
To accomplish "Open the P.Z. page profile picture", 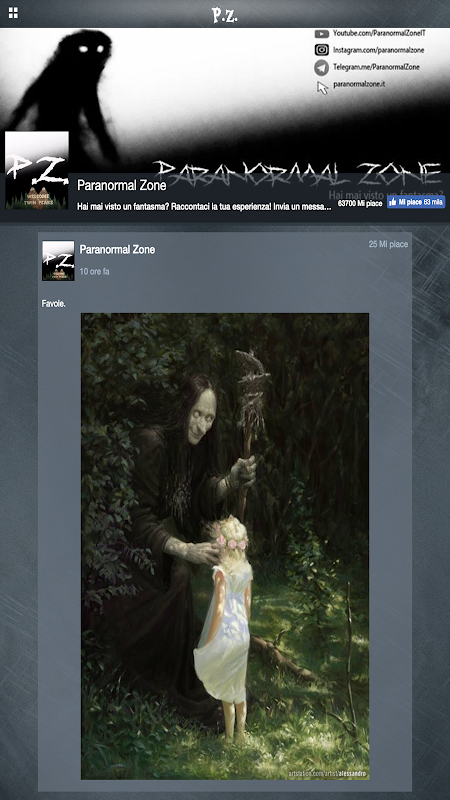I will (x=37, y=170).
